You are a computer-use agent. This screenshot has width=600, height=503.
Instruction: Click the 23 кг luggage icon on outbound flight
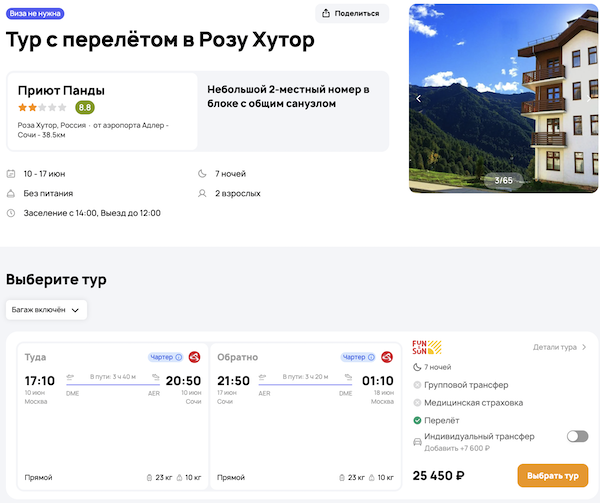point(149,477)
